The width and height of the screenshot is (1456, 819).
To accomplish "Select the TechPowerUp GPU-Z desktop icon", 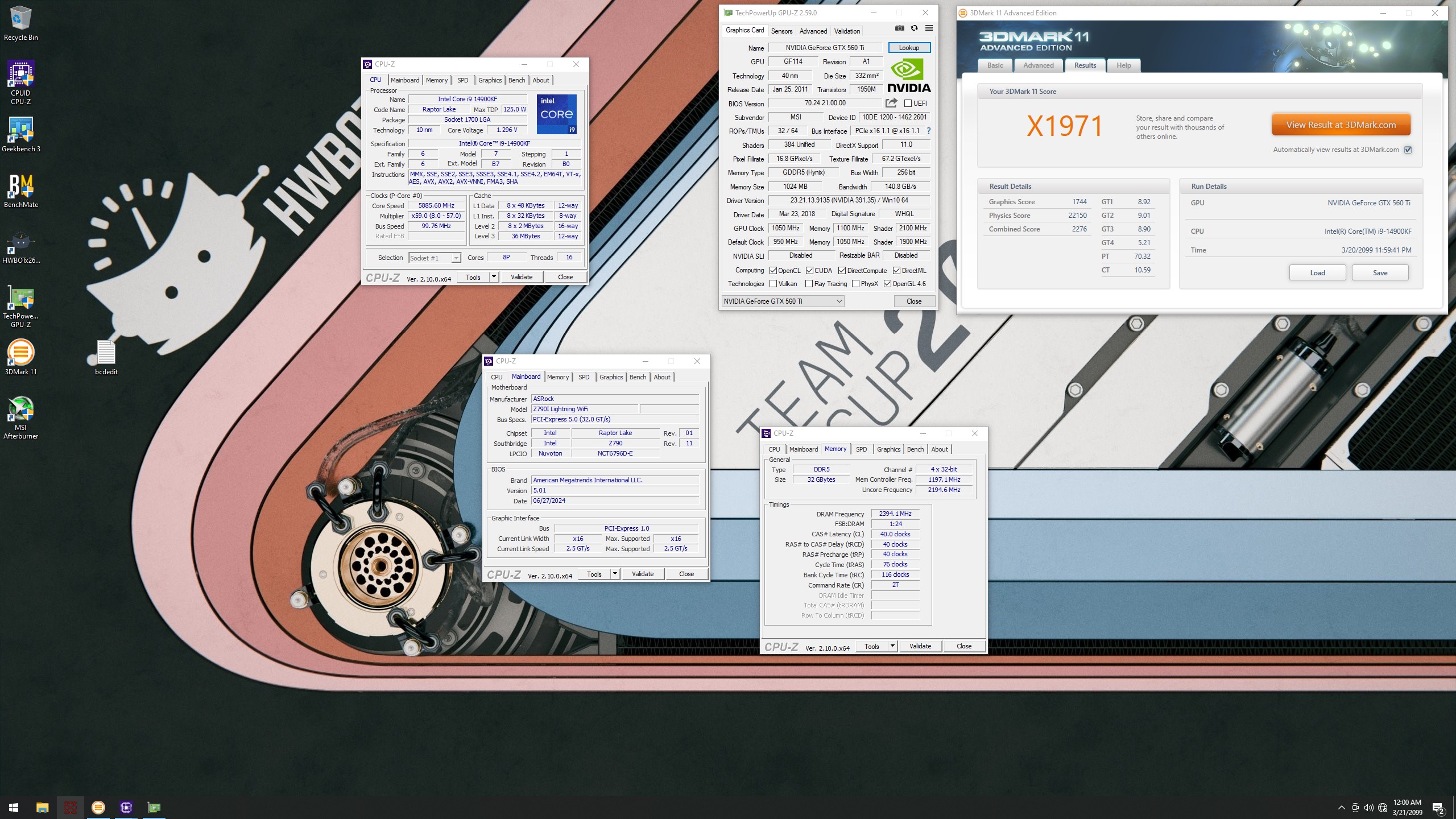I will [21, 307].
